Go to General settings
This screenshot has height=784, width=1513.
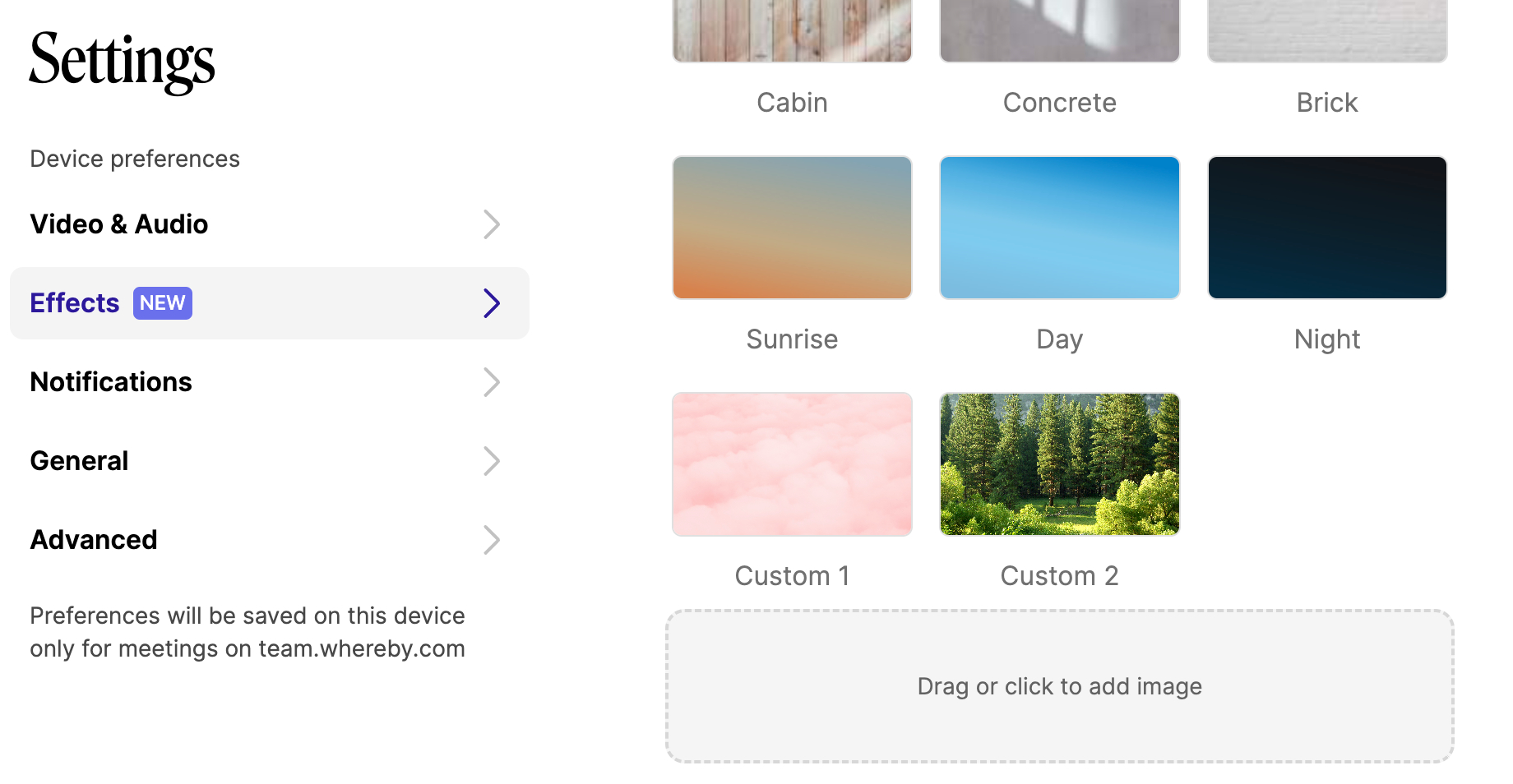269,461
